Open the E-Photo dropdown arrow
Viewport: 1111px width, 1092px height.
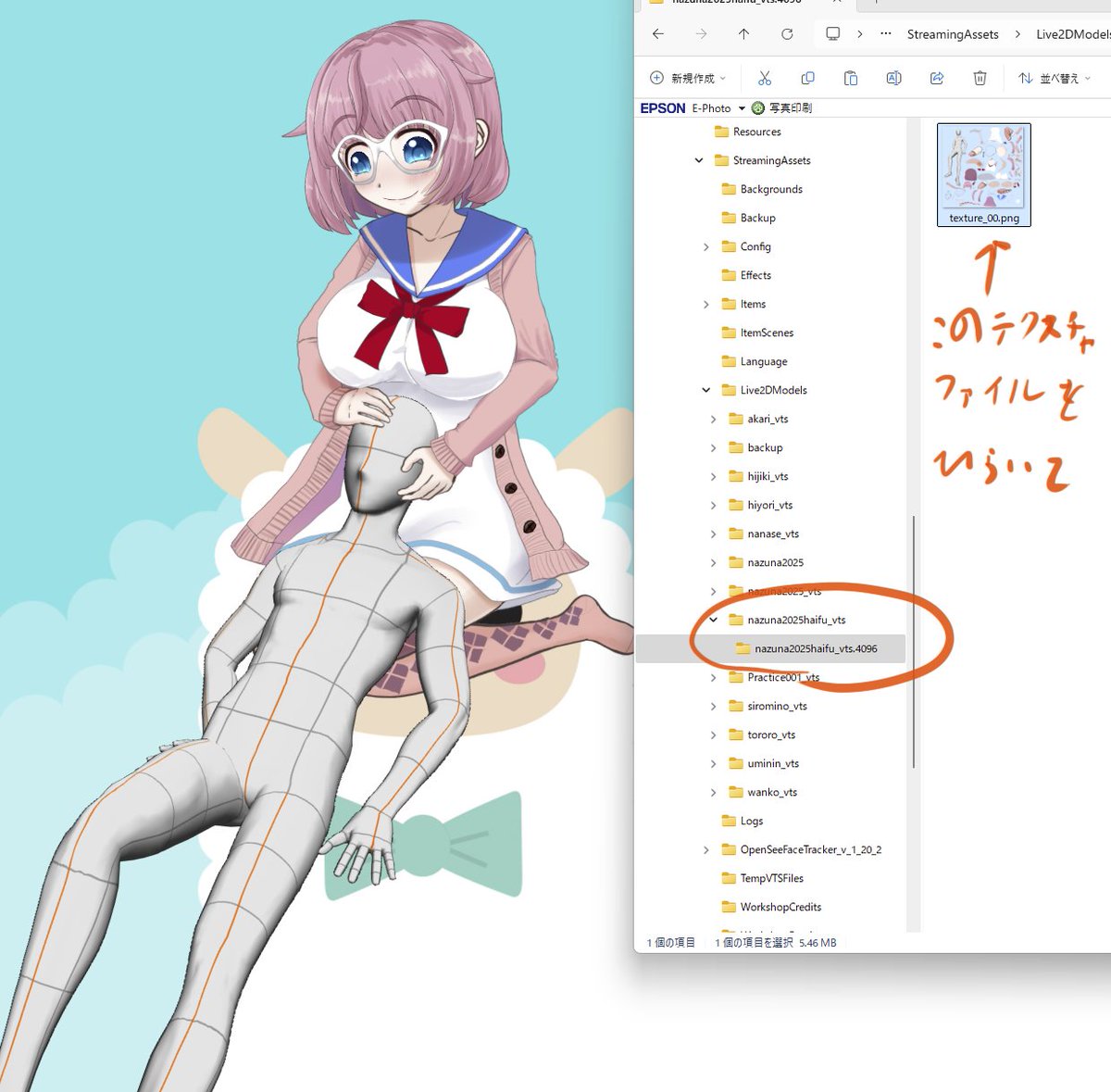[x=742, y=108]
